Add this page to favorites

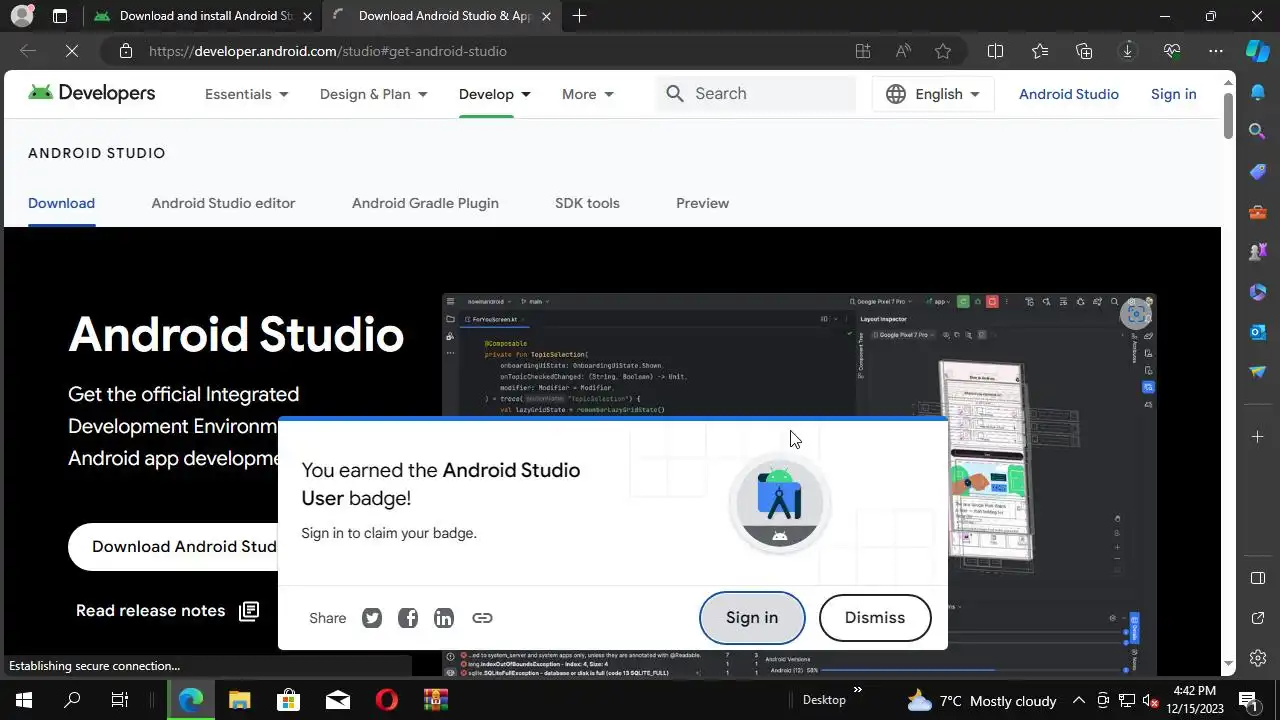click(943, 51)
